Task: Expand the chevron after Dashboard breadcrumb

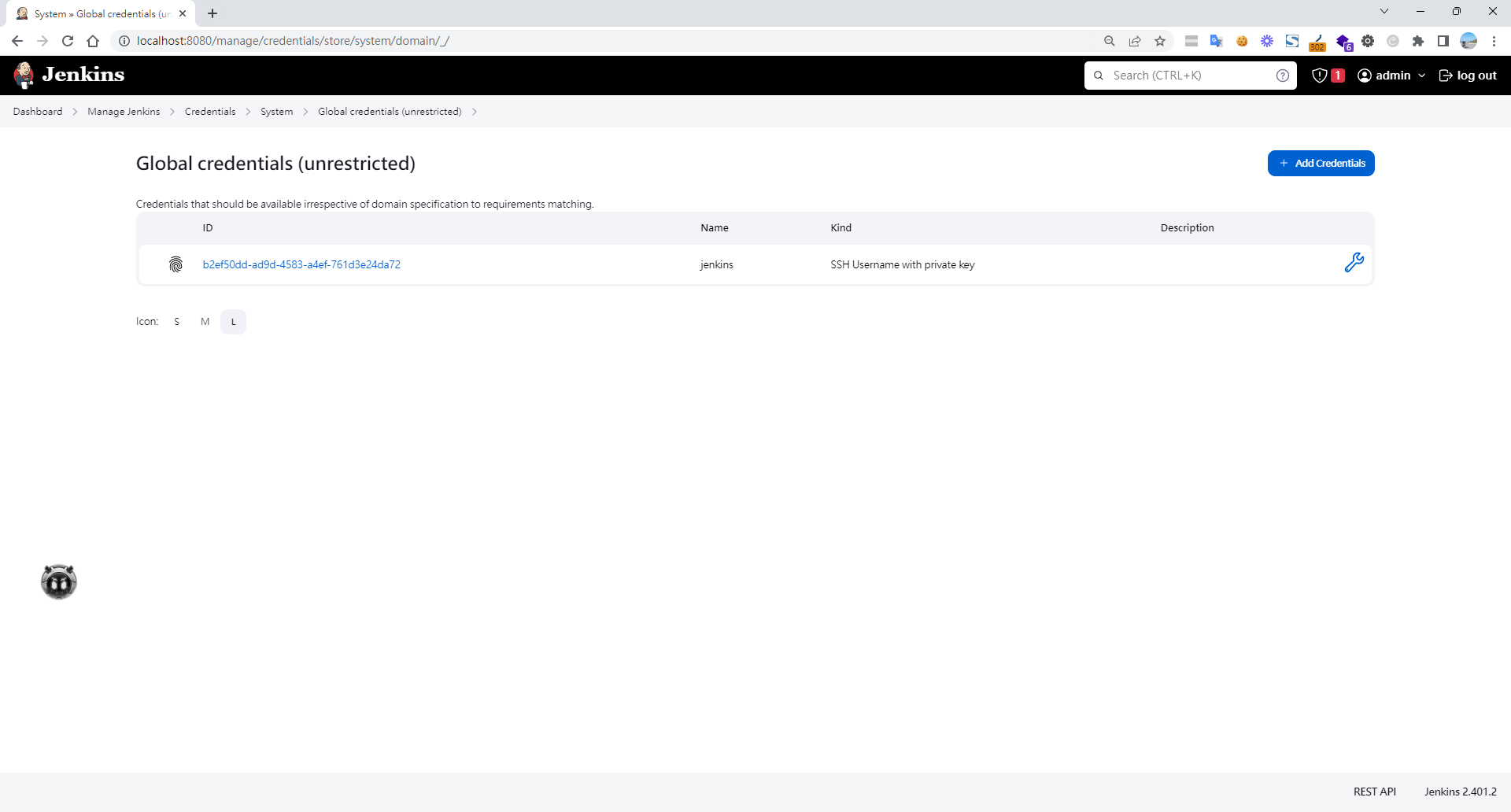Action: (x=75, y=112)
